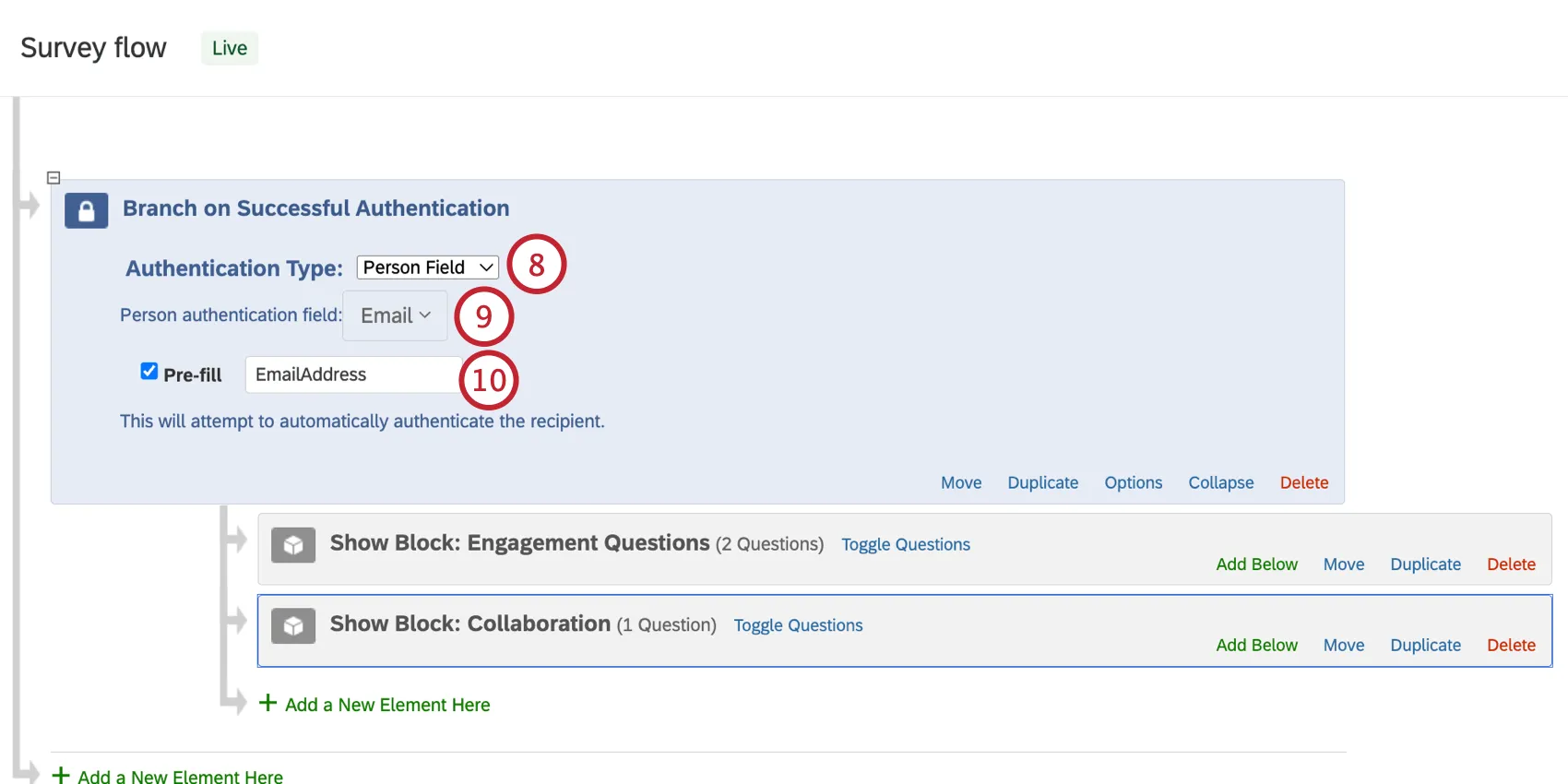Click the bottom green plus add icon
The width and height of the screenshot is (1568, 784).
[61, 776]
